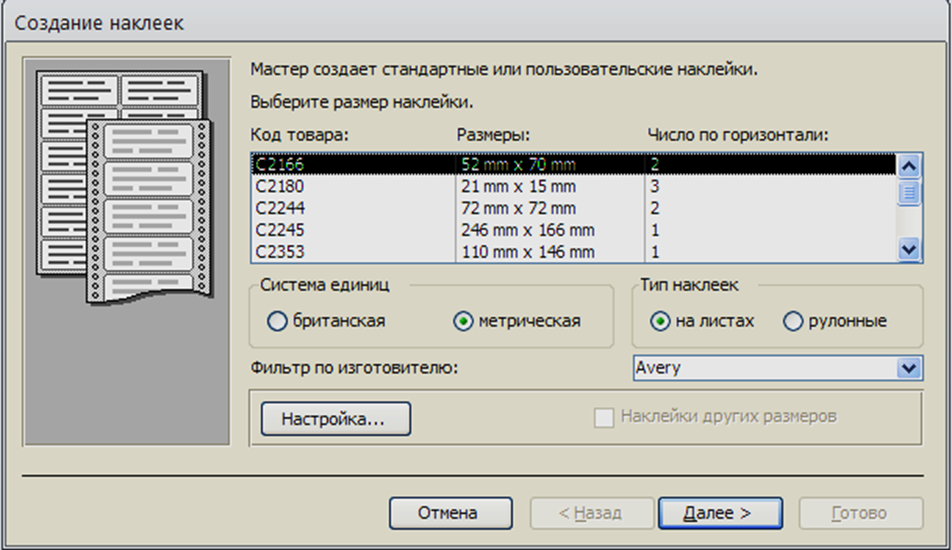Click the label list scrollbar thumb
952x550 pixels.
click(909, 192)
